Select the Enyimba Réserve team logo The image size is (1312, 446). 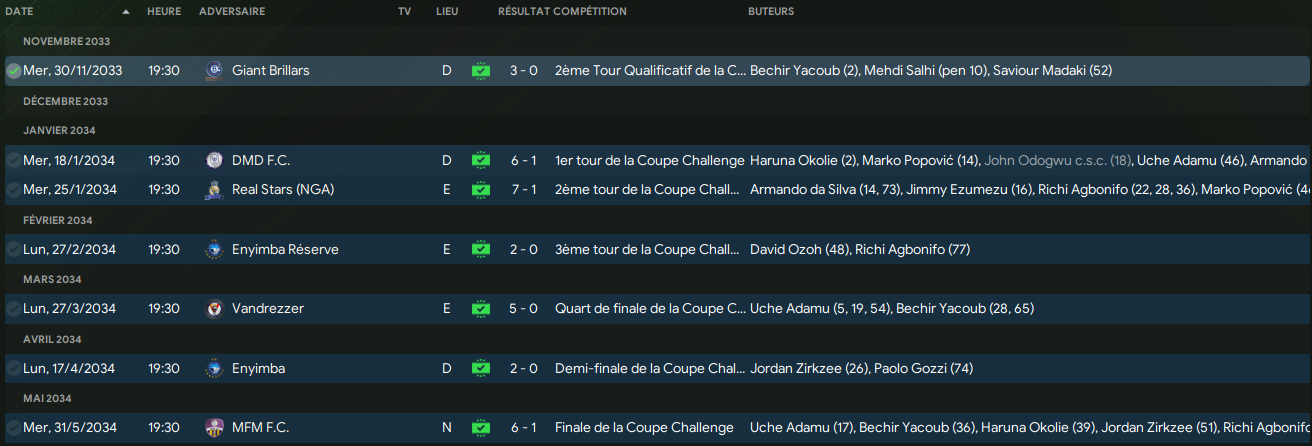pos(213,249)
